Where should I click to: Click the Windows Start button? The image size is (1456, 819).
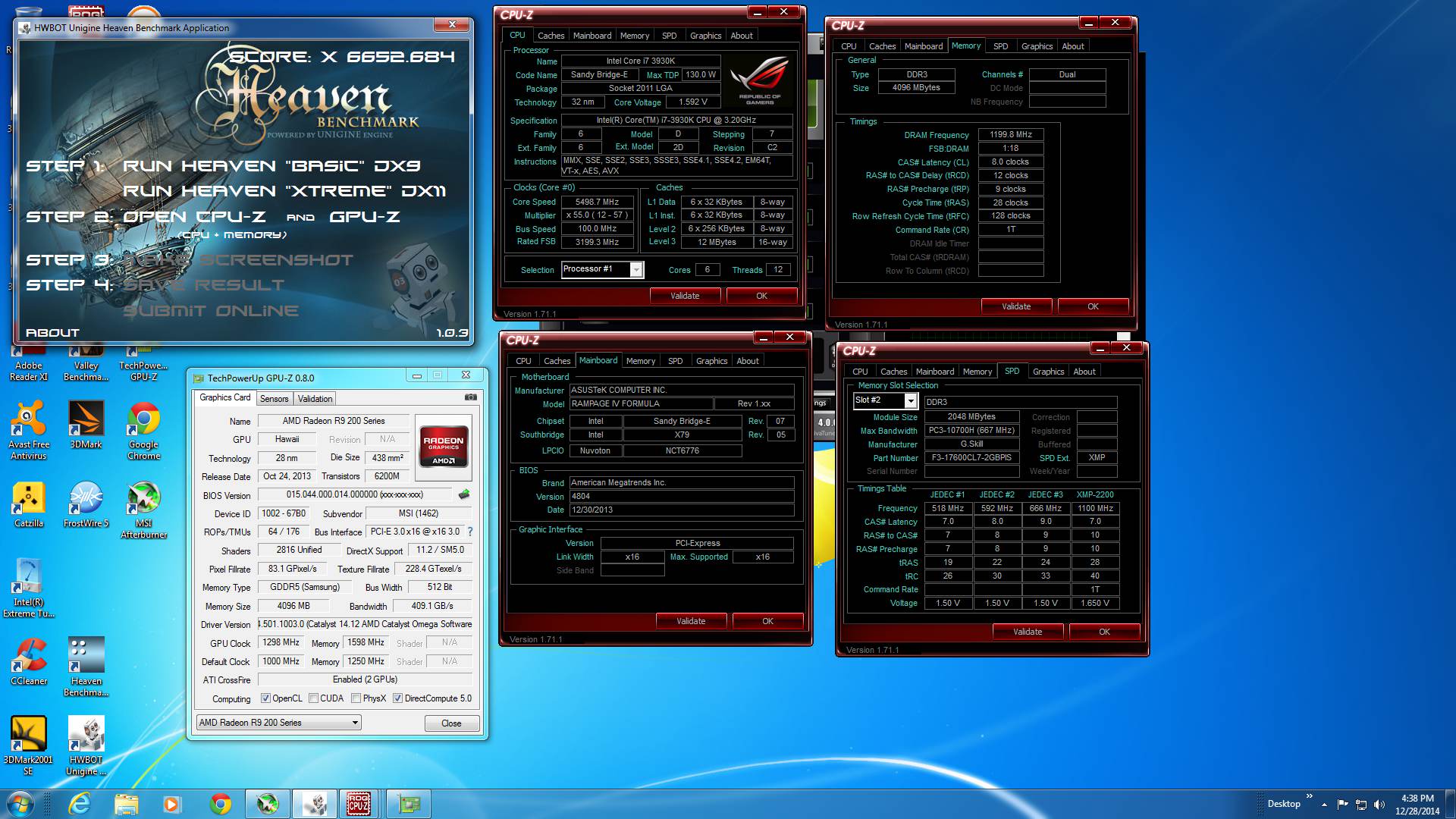click(x=20, y=804)
